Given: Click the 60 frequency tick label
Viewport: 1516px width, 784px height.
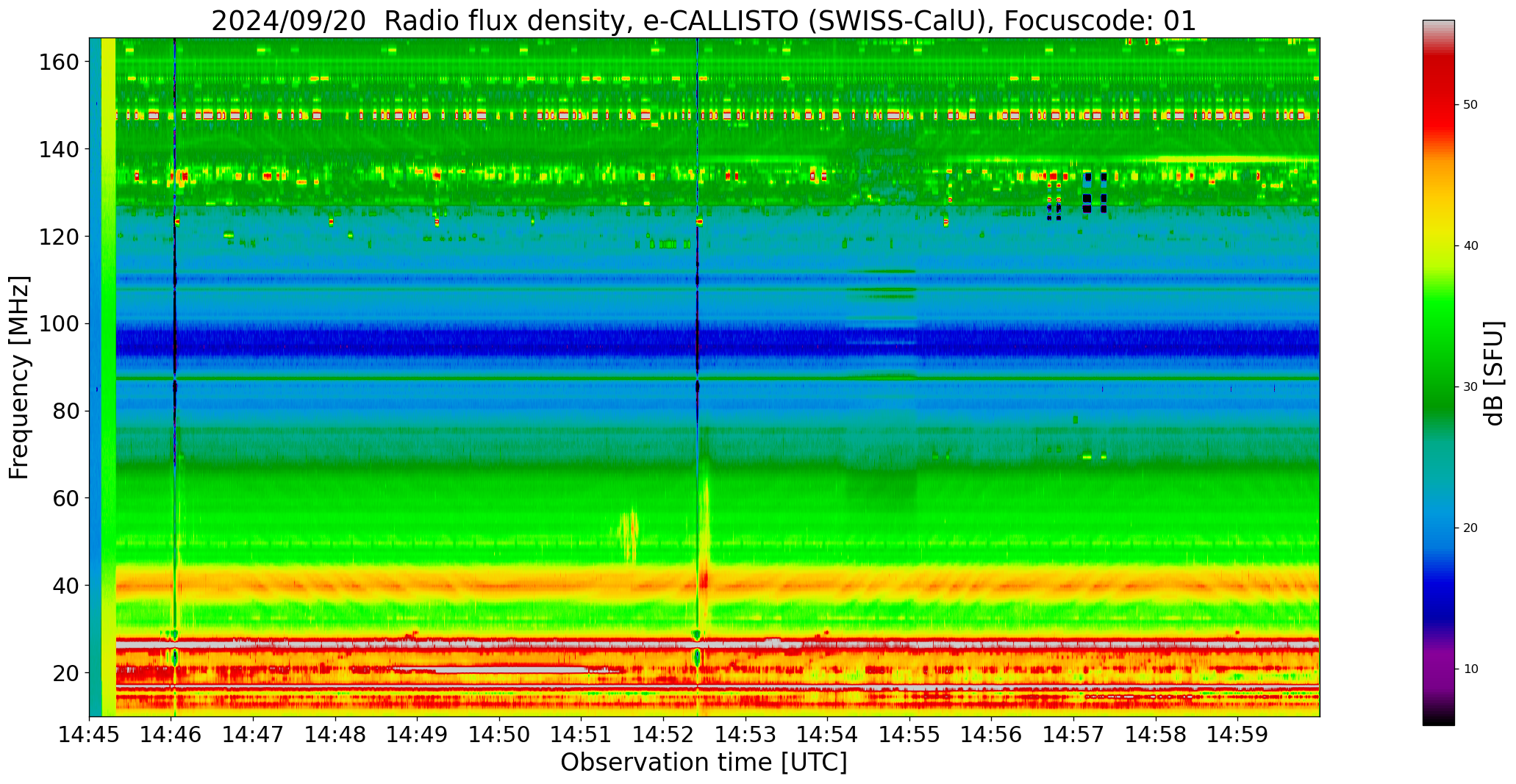Looking at the screenshot, I should pos(65,498).
